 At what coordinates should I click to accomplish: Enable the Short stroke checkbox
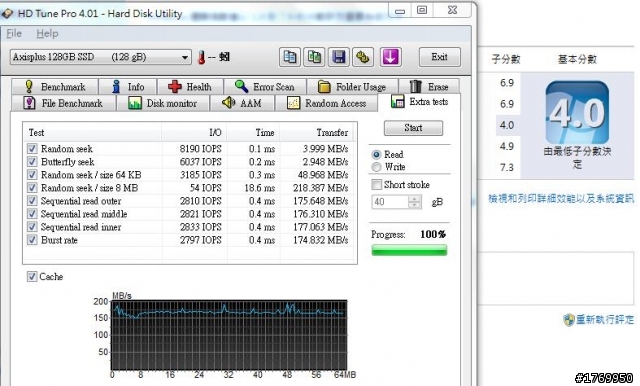[376, 184]
